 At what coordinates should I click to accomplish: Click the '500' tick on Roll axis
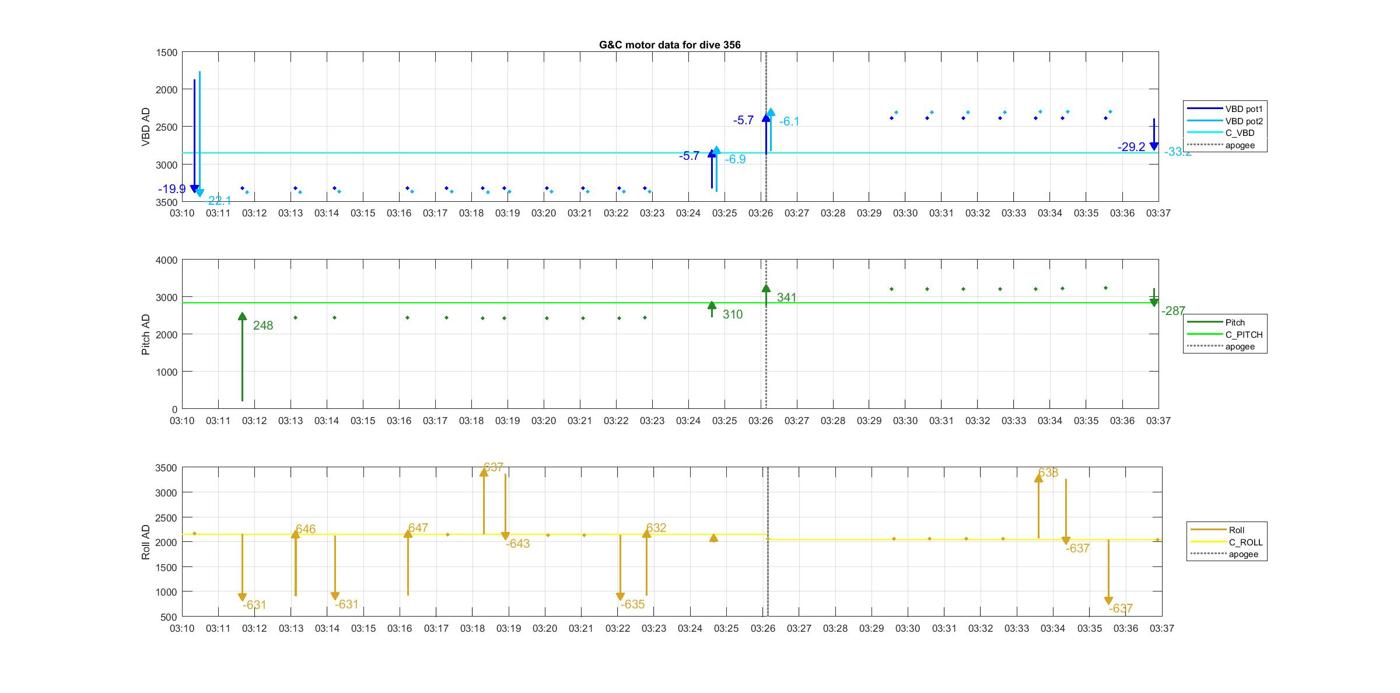click(169, 617)
